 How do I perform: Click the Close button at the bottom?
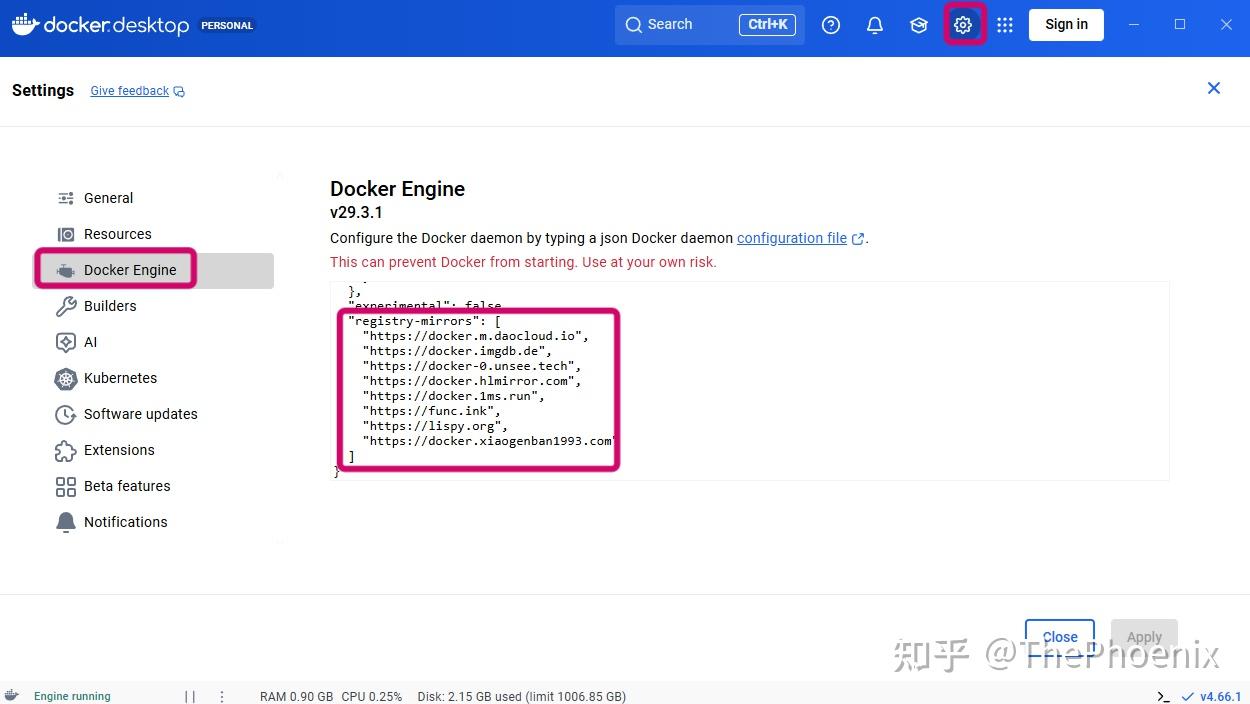1060,637
